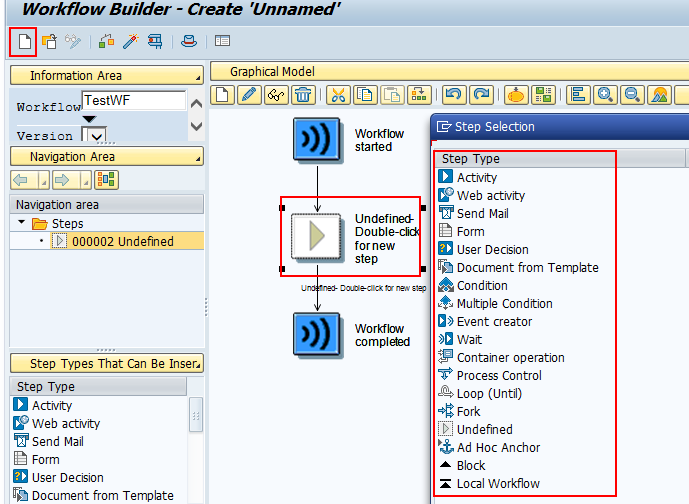The image size is (689, 504).
Task: Click the Information Area scroll up arrow
Action: point(196,104)
